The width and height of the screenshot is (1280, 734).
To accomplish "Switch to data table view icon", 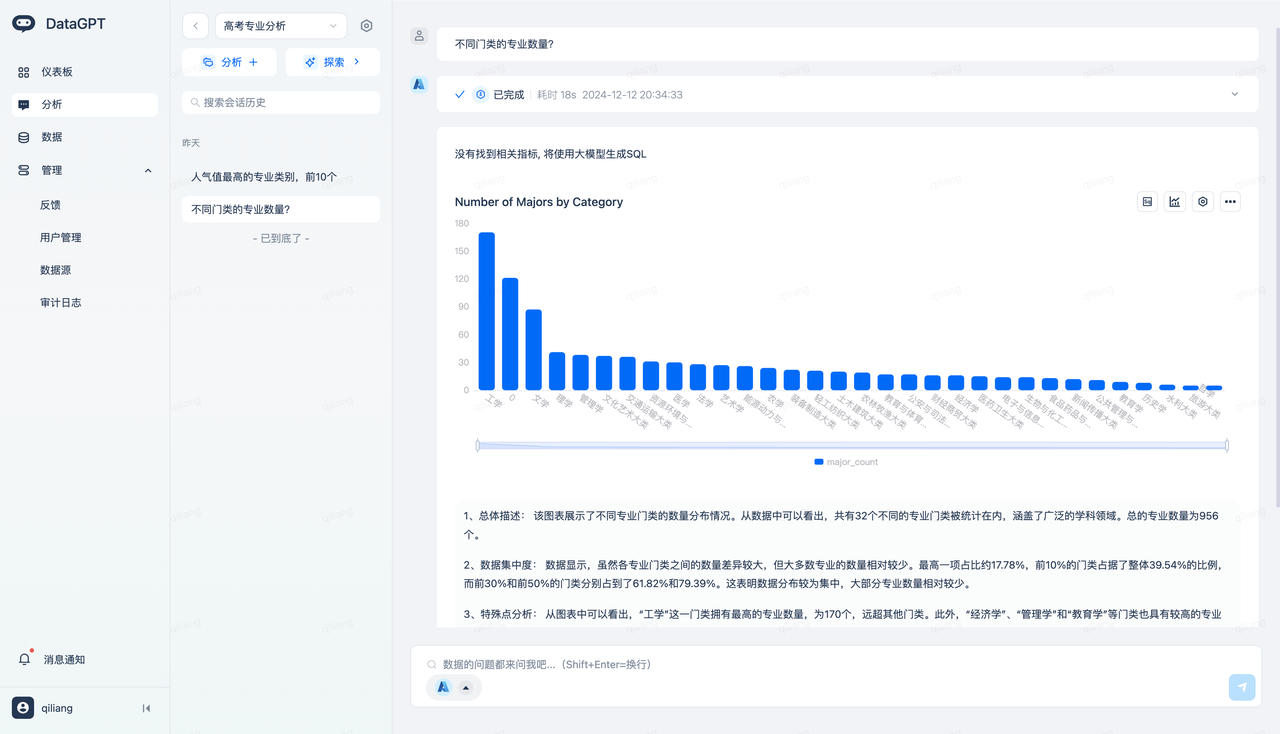I will pyautogui.click(x=1148, y=202).
